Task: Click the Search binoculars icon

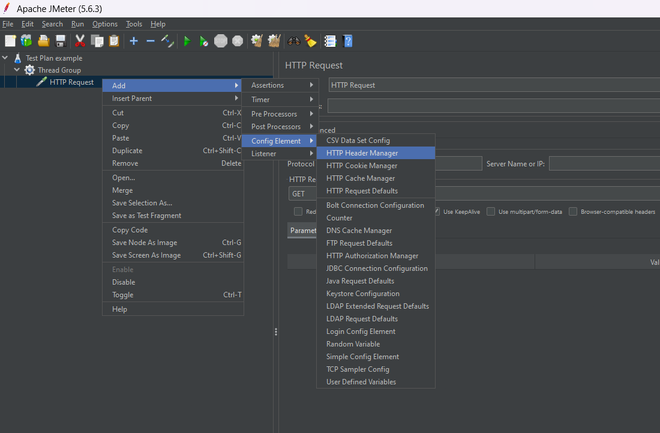Action: 293,41
